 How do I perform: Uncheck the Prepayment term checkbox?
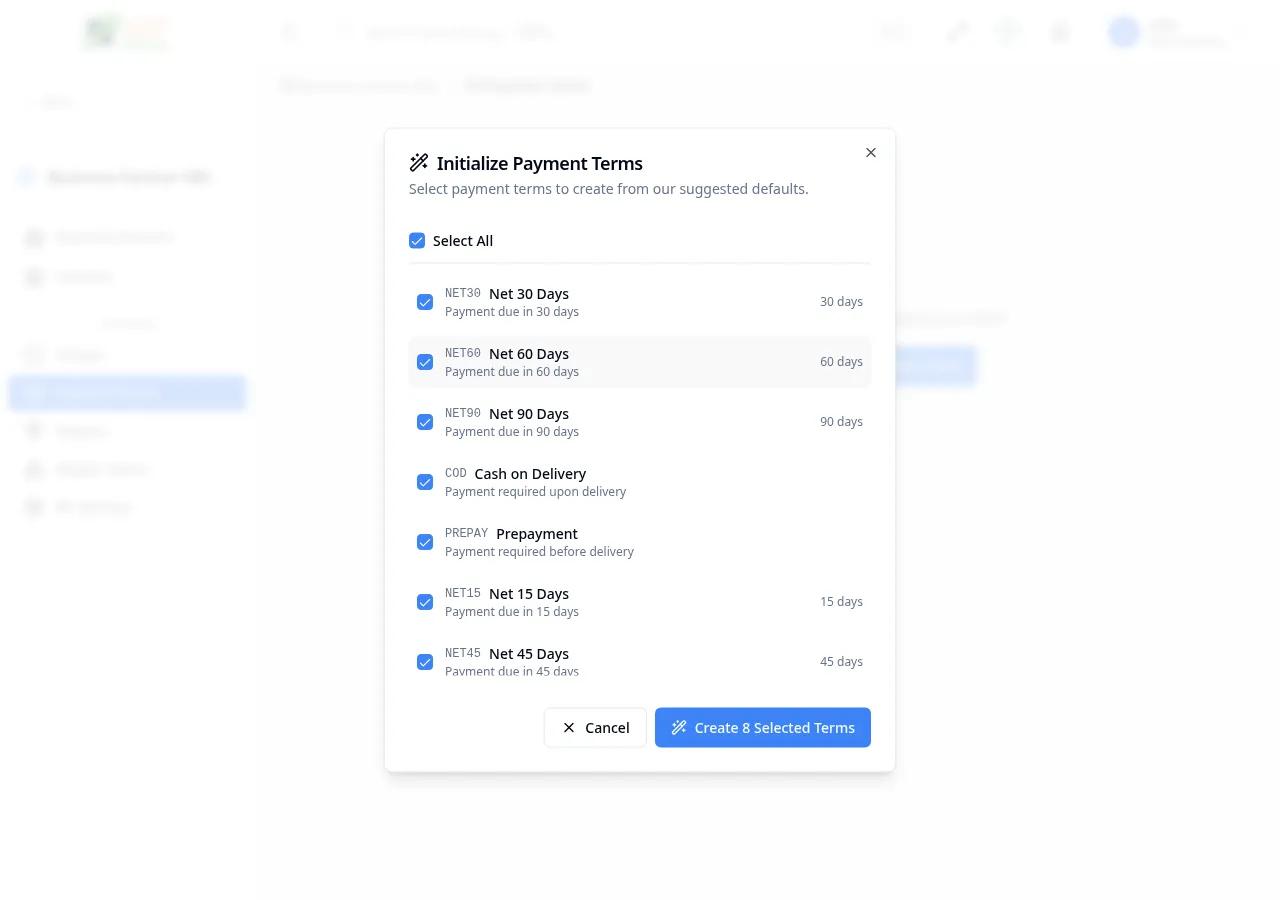(425, 542)
